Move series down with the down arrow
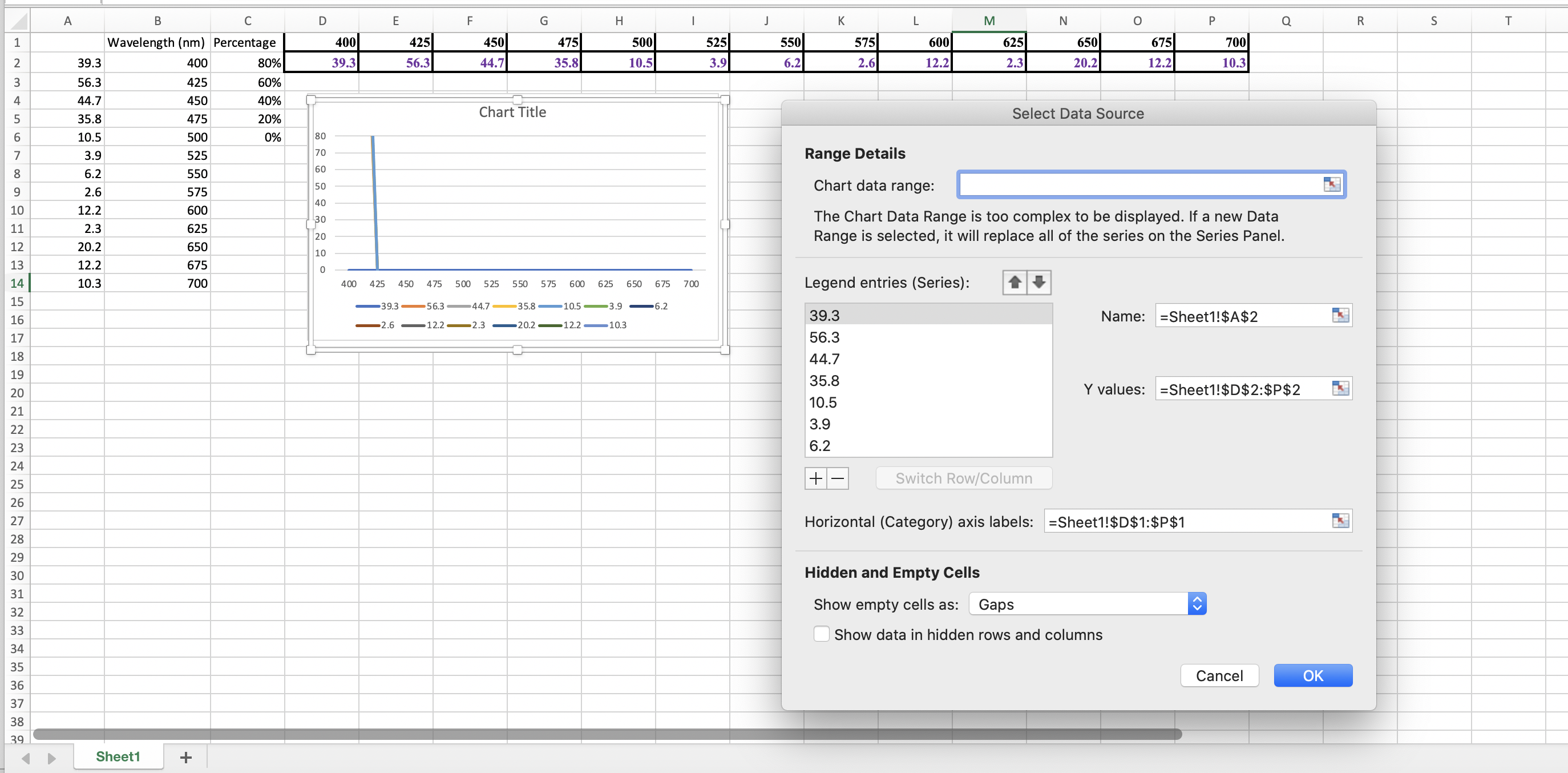This screenshot has width=1568, height=773. (1039, 283)
